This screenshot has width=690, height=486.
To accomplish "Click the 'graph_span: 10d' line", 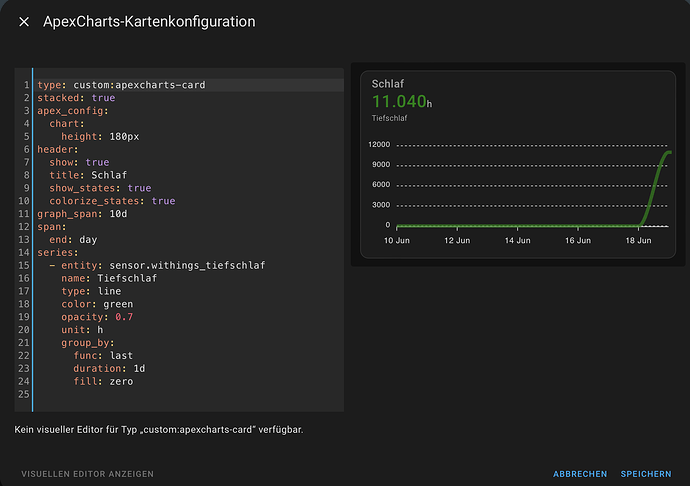I will [82, 214].
